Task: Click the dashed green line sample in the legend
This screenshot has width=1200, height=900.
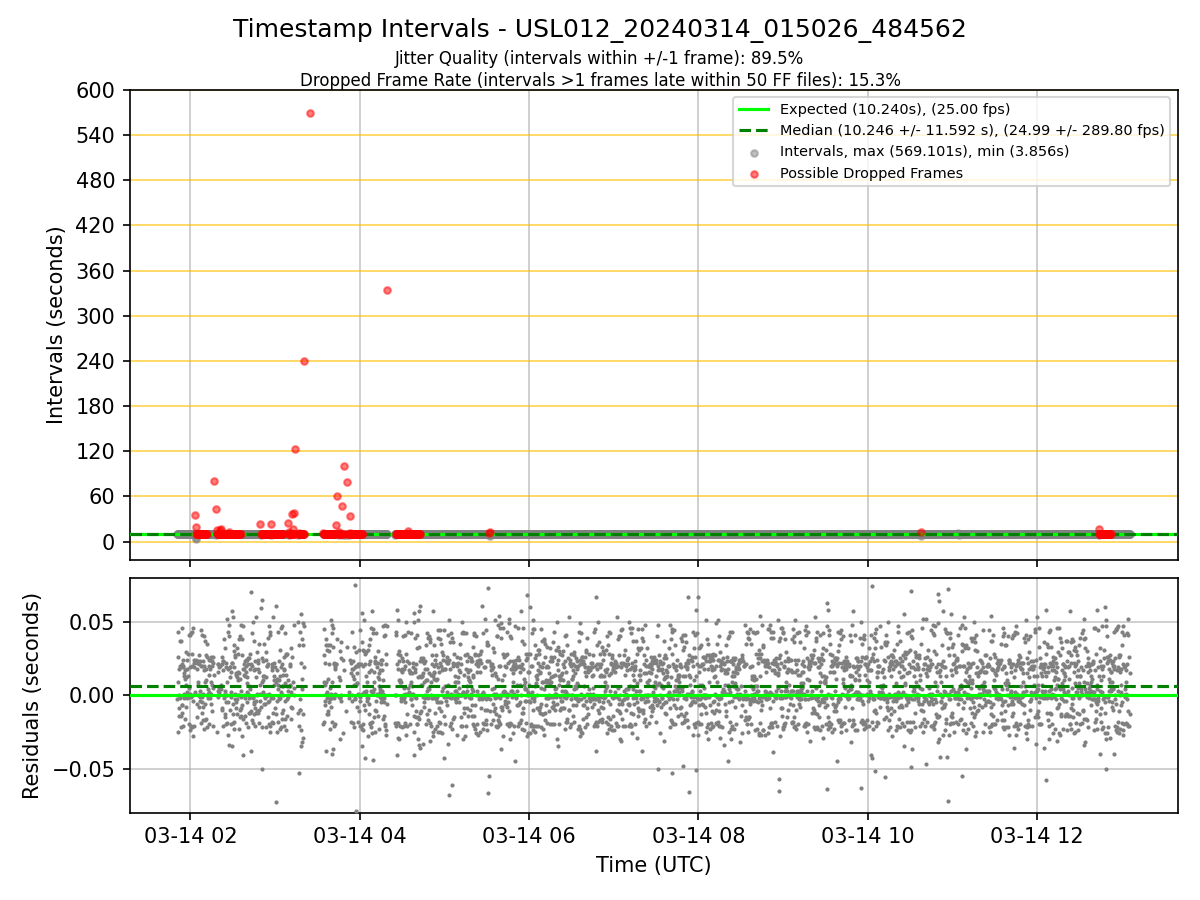Action: pyautogui.click(x=754, y=131)
